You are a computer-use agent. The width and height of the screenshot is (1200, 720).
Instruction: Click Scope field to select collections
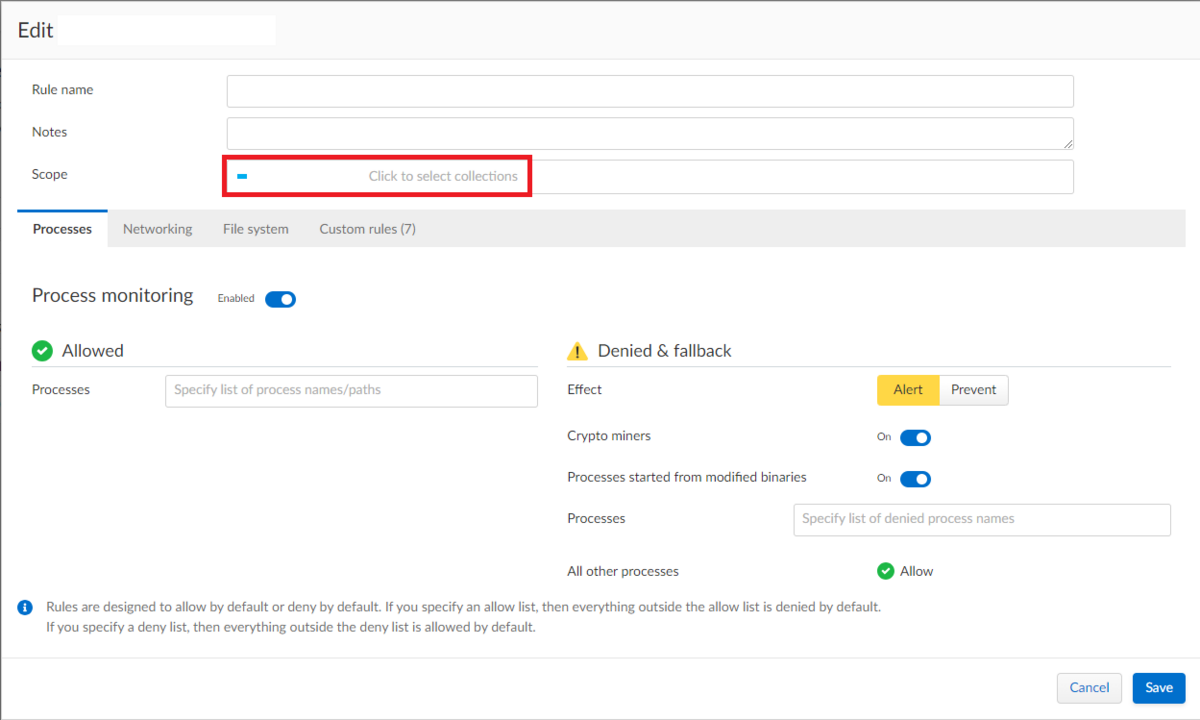pos(650,177)
